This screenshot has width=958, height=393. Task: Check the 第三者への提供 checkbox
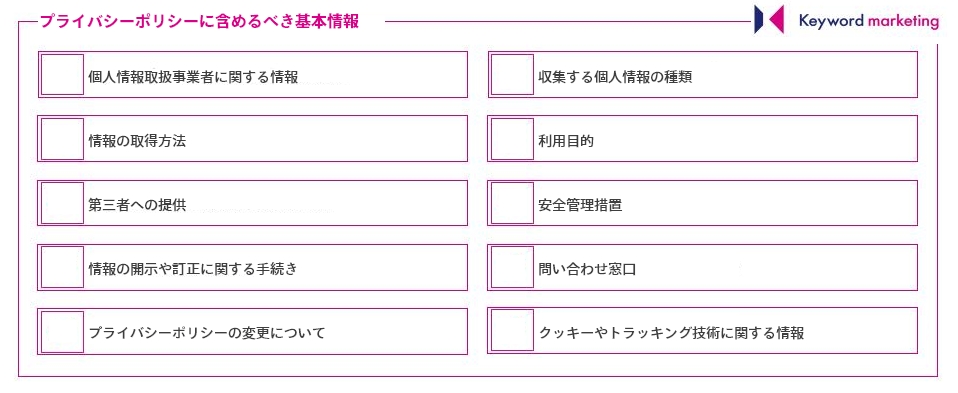[62, 203]
